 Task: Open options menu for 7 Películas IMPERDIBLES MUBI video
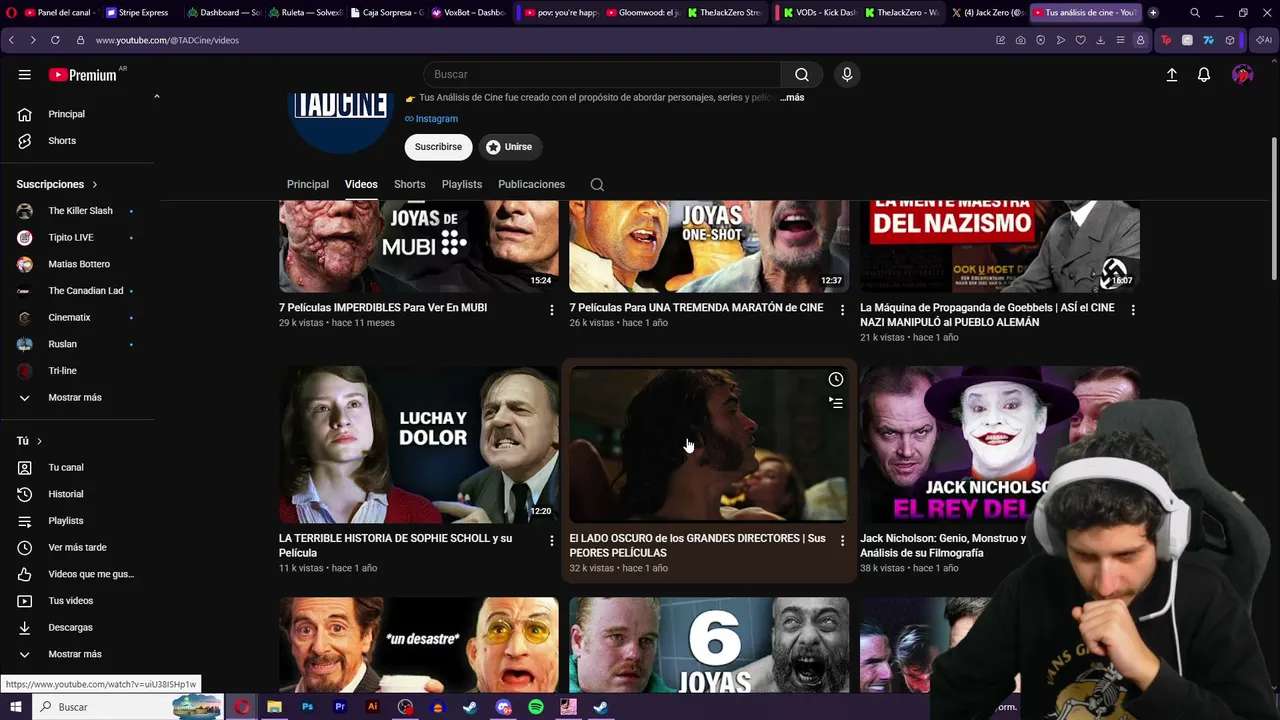point(551,310)
